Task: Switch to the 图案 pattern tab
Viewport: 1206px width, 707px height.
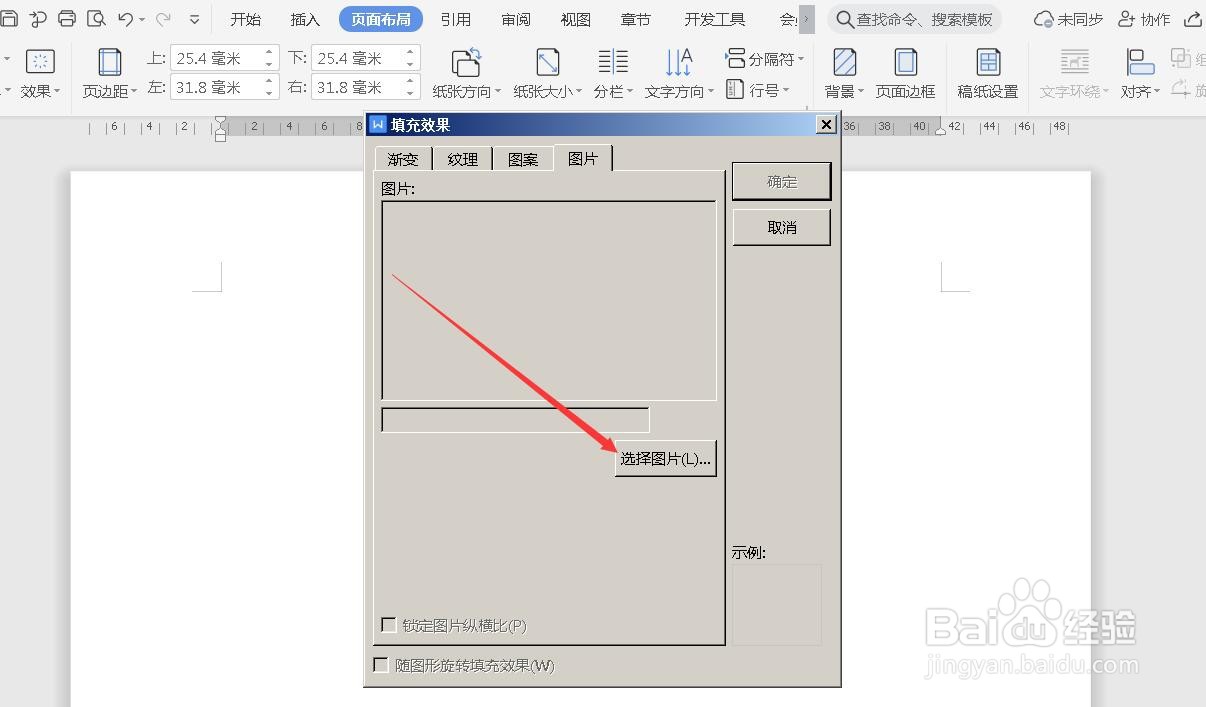Action: 523,159
